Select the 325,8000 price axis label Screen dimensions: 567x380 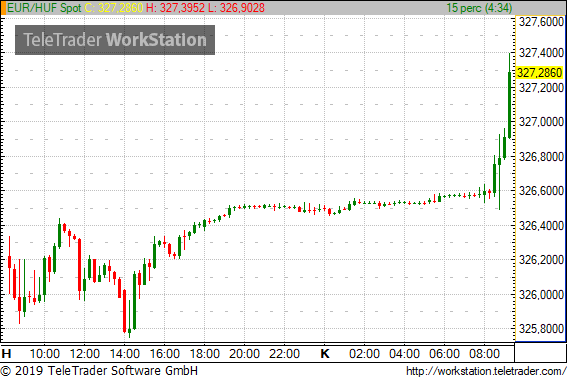tap(541, 329)
